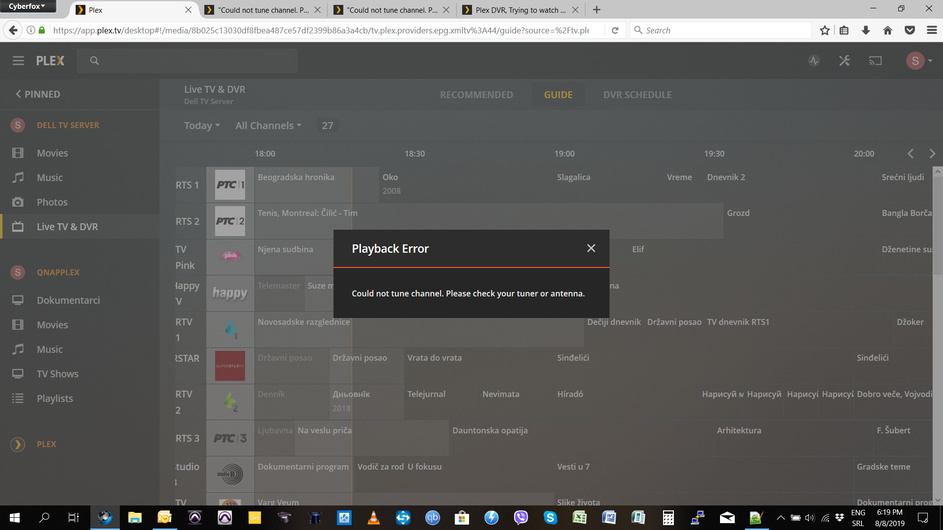943x530 pixels.
Task: Go back to PINNED sidebar
Action: click(37, 94)
